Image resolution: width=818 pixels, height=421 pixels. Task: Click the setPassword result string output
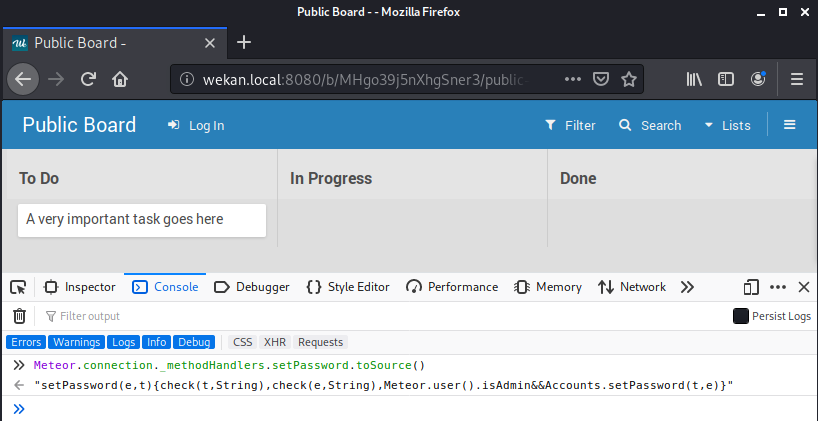click(383, 386)
